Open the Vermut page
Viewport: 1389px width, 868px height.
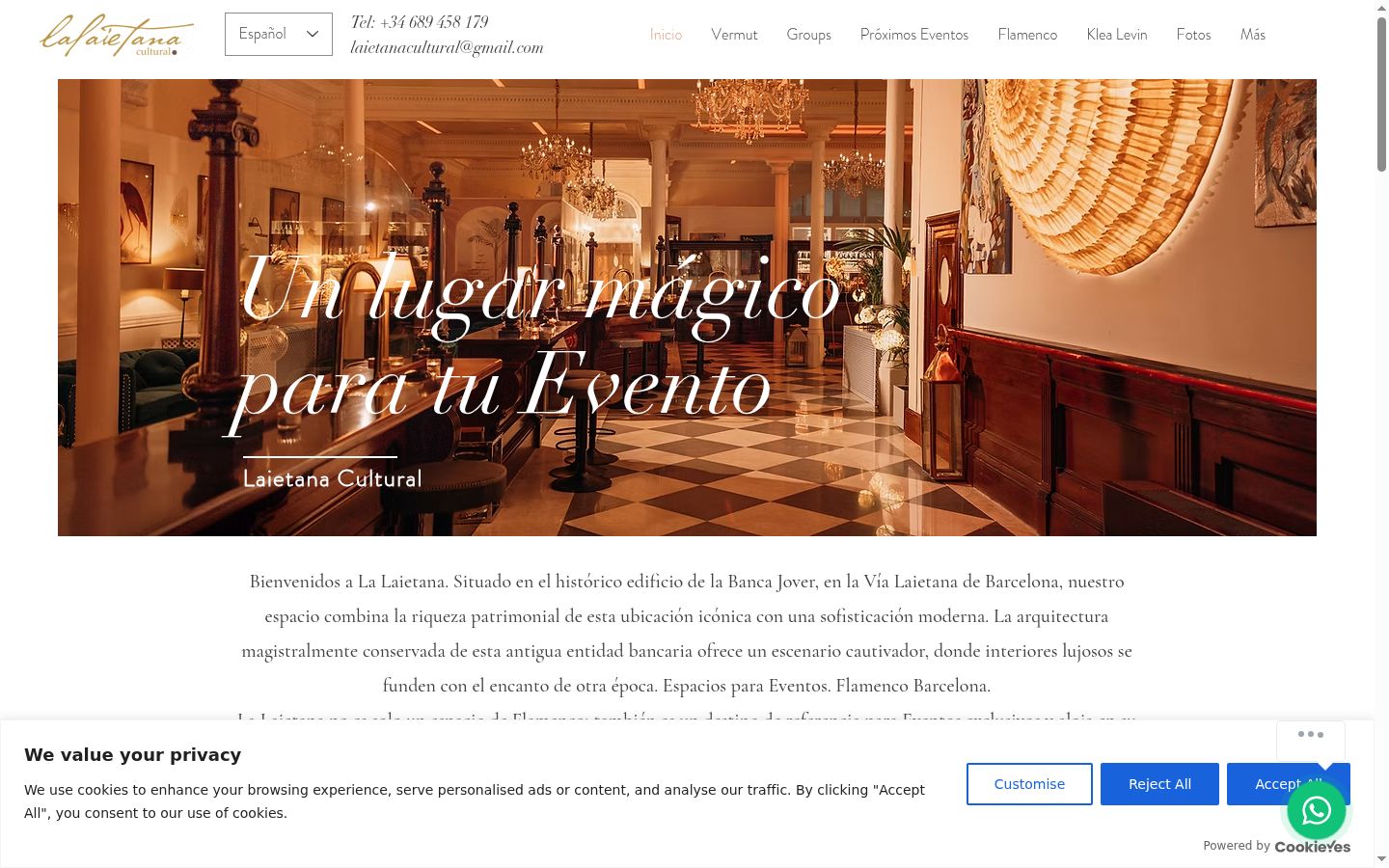pos(734,35)
